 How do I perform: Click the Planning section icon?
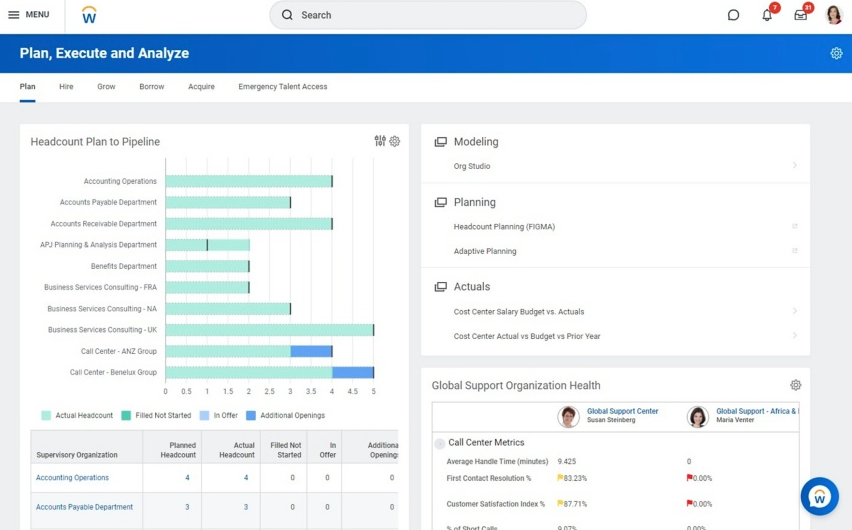[441, 202]
